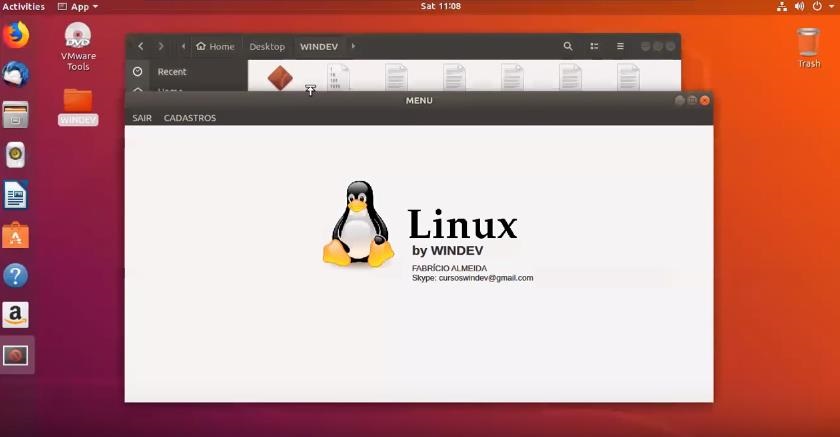
Task: Select Recent in the Files sidebar
Action: coord(171,71)
